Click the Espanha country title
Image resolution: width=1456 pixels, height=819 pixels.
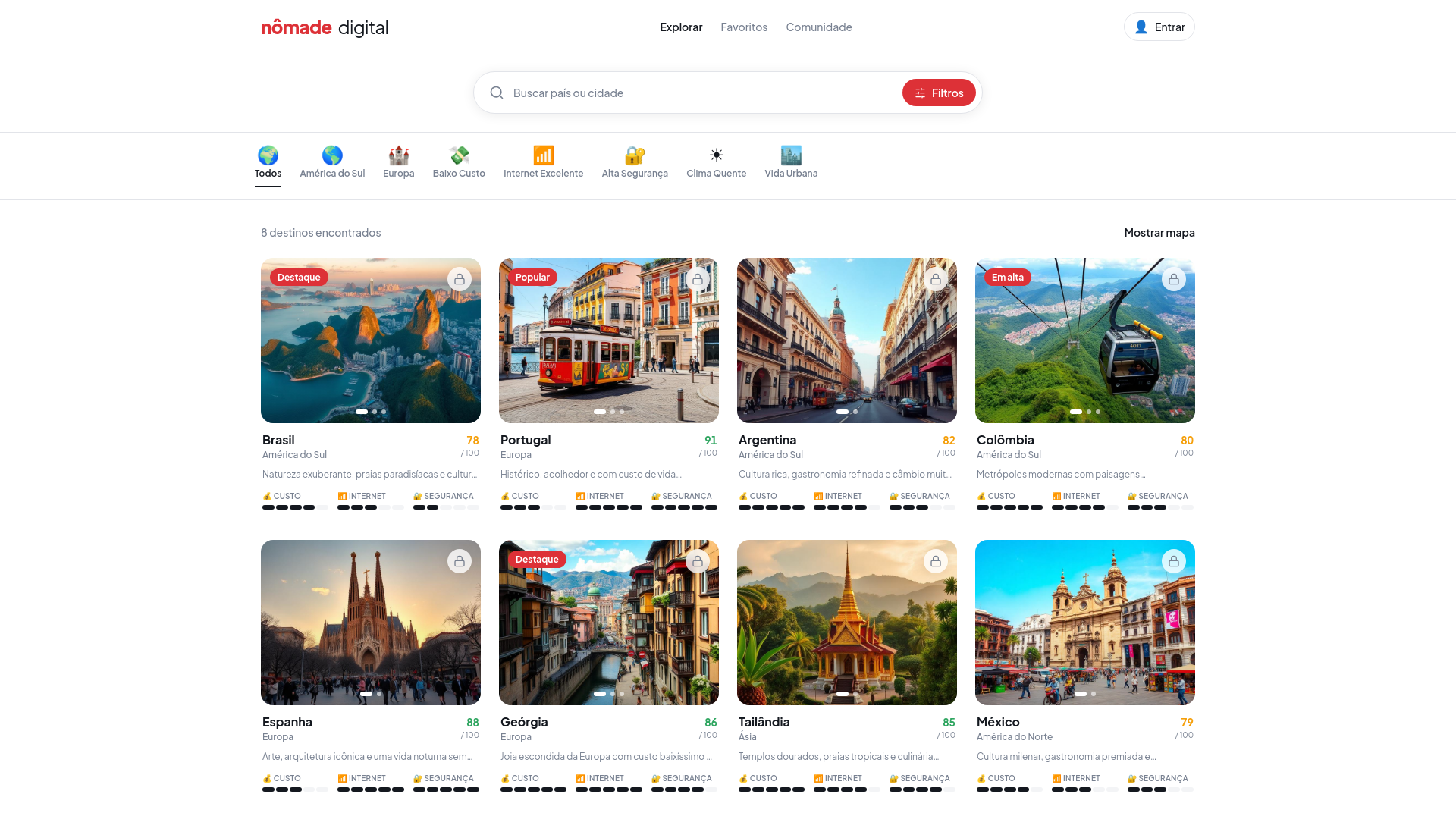[287, 722]
